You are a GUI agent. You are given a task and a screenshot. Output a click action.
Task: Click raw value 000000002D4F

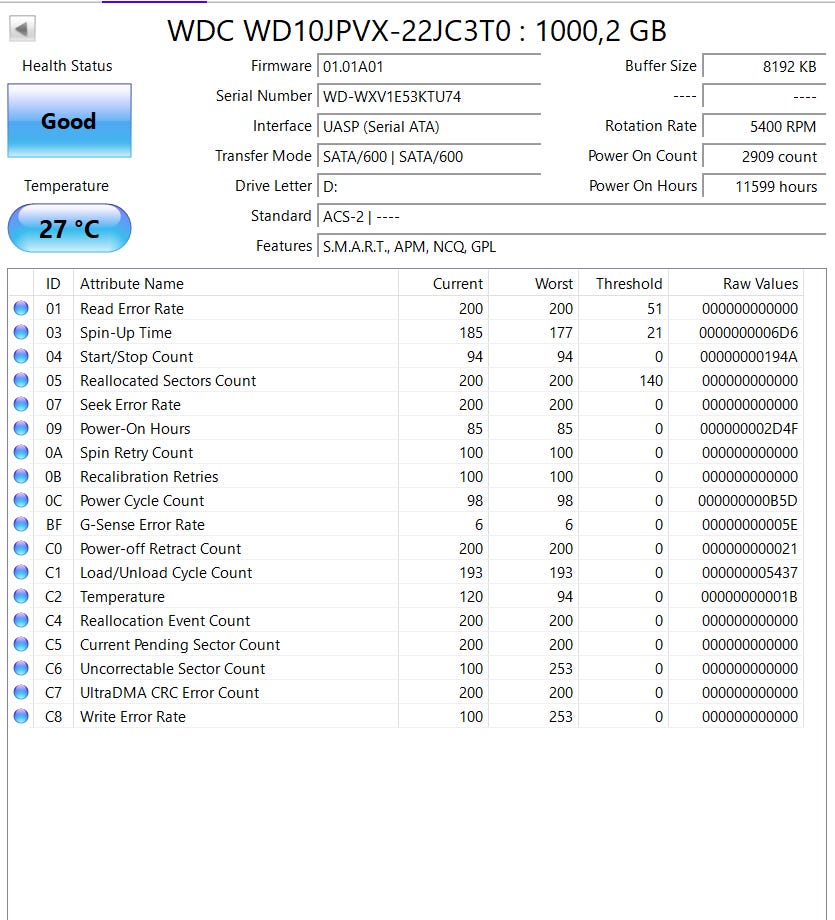coord(749,429)
